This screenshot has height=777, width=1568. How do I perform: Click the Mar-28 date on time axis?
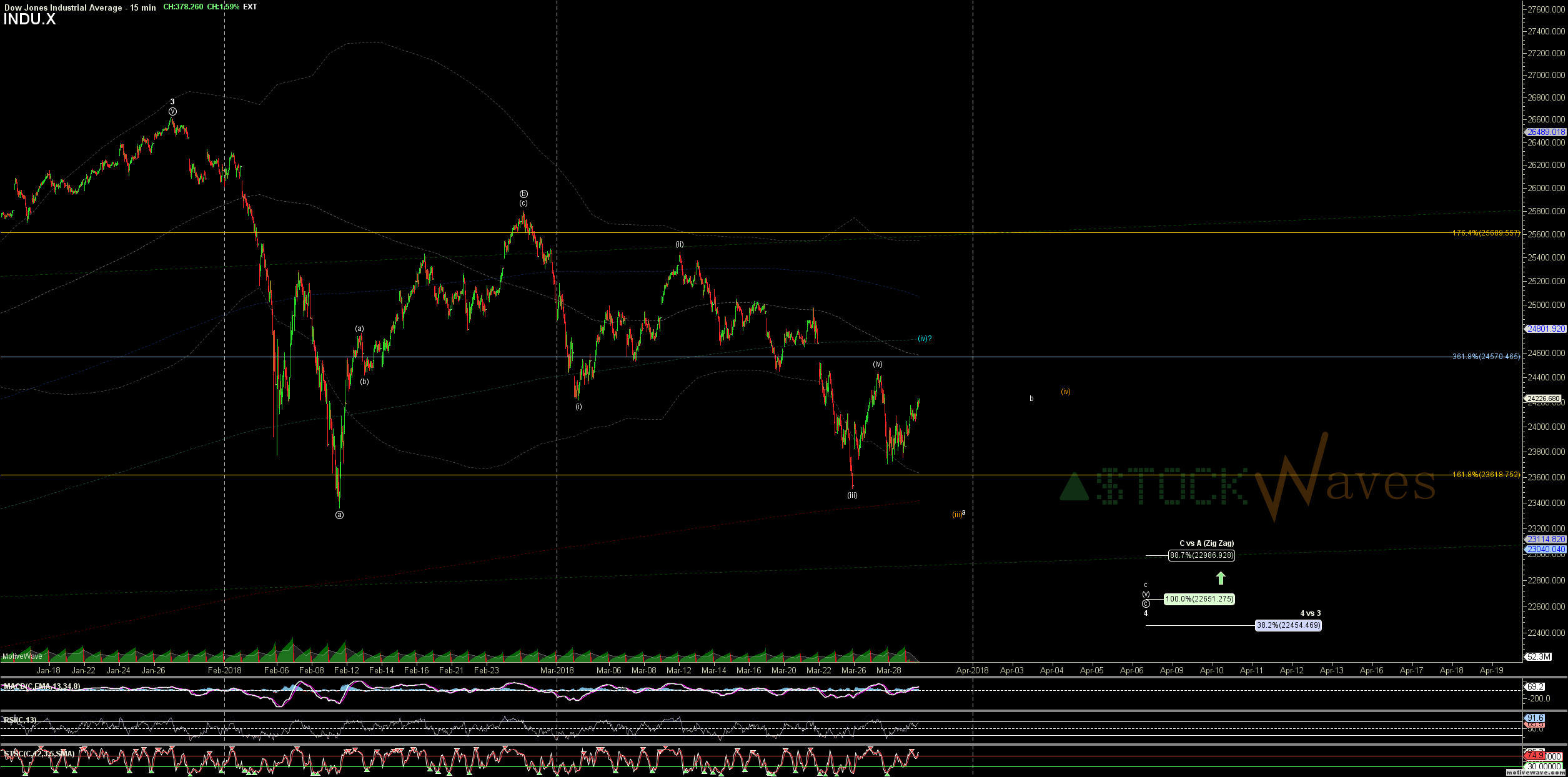pos(888,670)
